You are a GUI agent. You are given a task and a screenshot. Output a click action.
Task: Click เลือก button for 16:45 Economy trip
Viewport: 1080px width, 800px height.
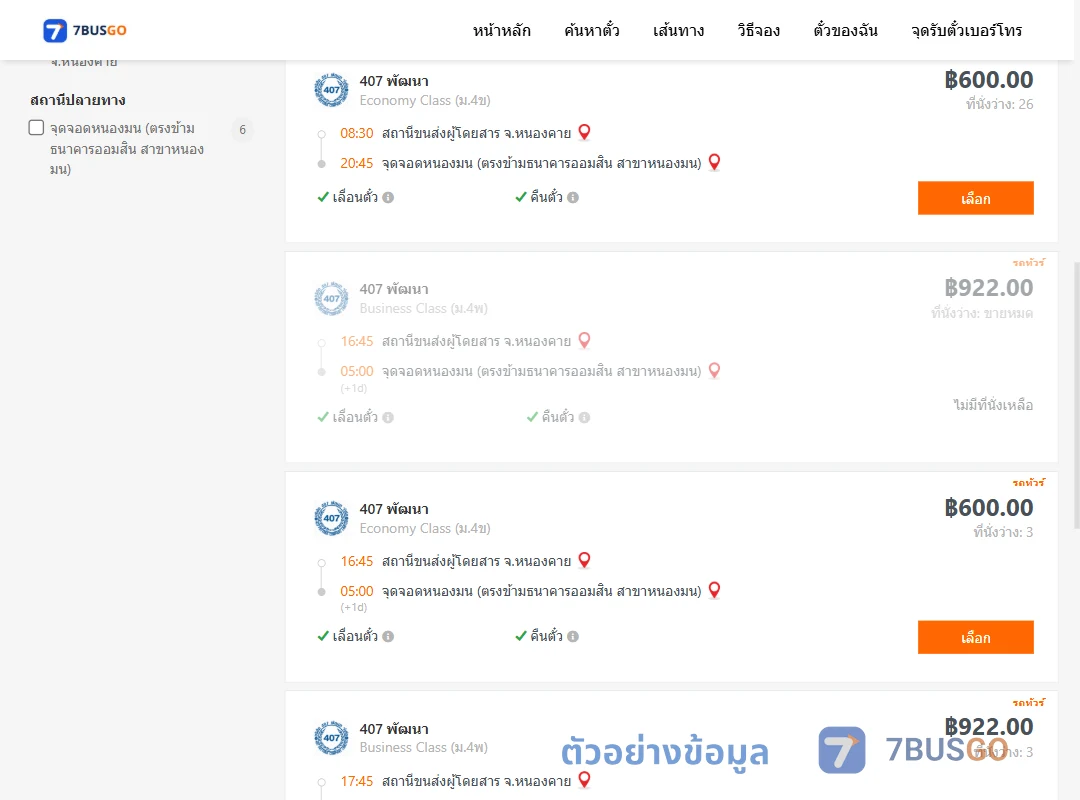[975, 637]
